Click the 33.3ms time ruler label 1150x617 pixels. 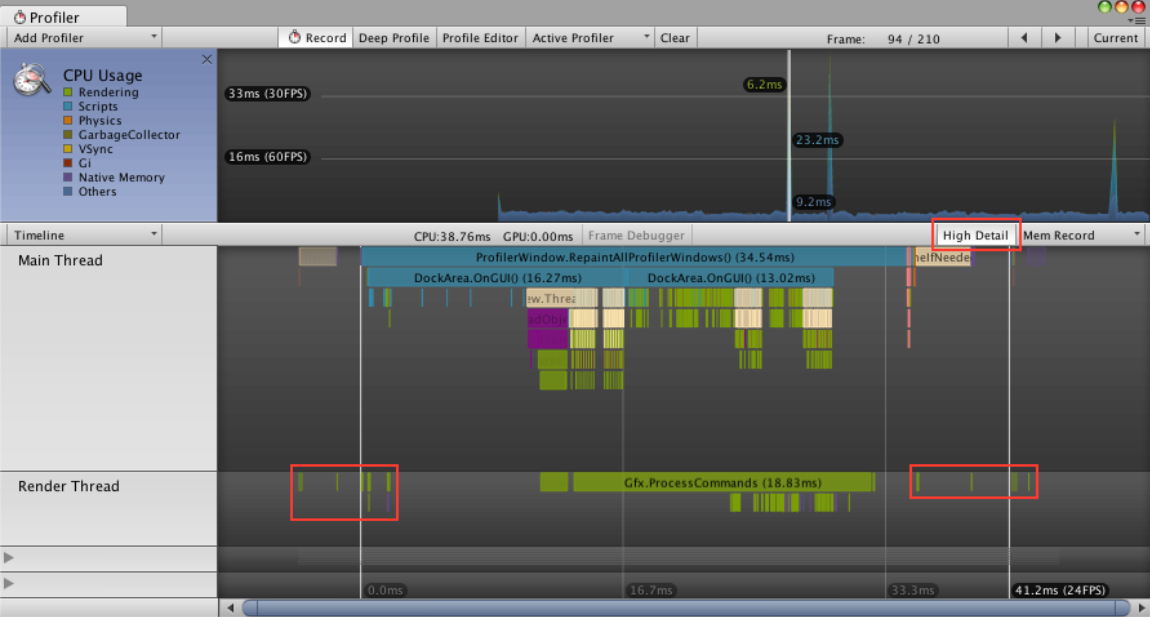pos(912,590)
